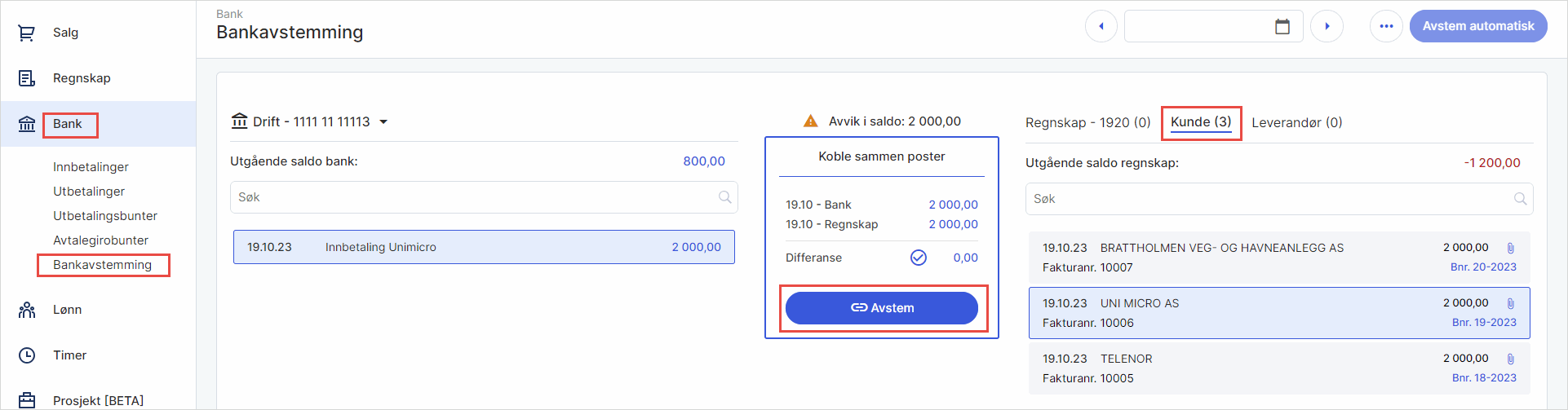
Task: Select the Innbetaling Unimicro bank transaction
Action: [x=484, y=247]
